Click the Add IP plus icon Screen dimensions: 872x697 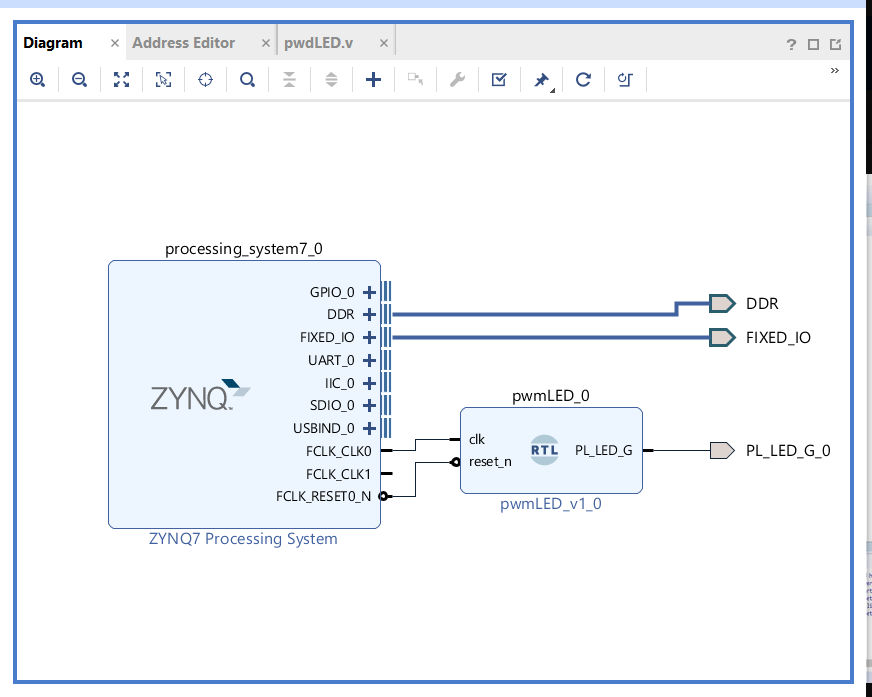[373, 80]
